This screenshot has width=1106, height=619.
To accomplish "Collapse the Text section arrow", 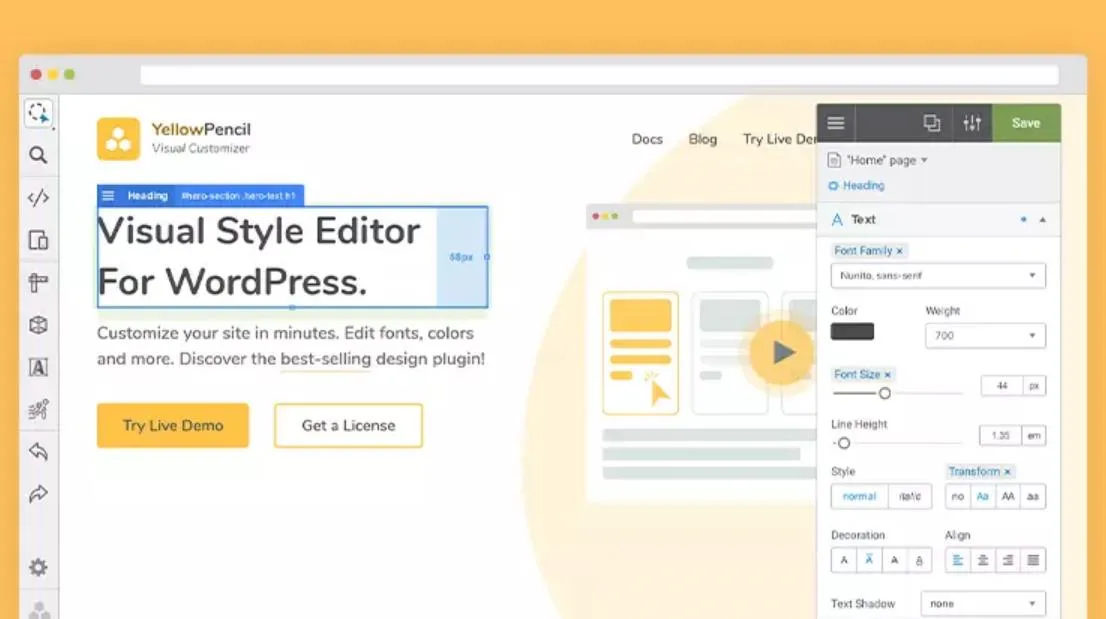I will coord(1043,220).
